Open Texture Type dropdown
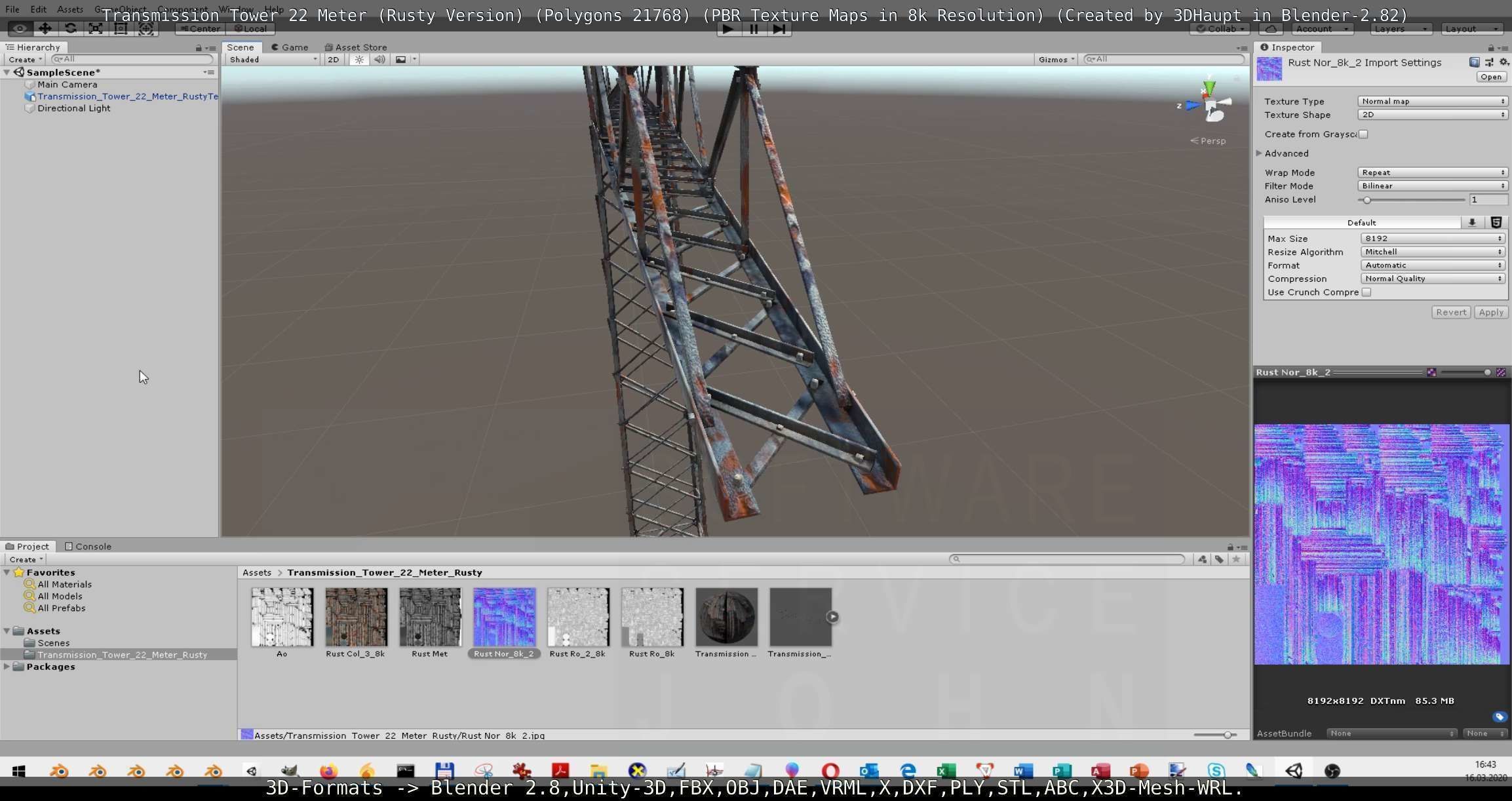The width and height of the screenshot is (1512, 801). pyautogui.click(x=1433, y=102)
